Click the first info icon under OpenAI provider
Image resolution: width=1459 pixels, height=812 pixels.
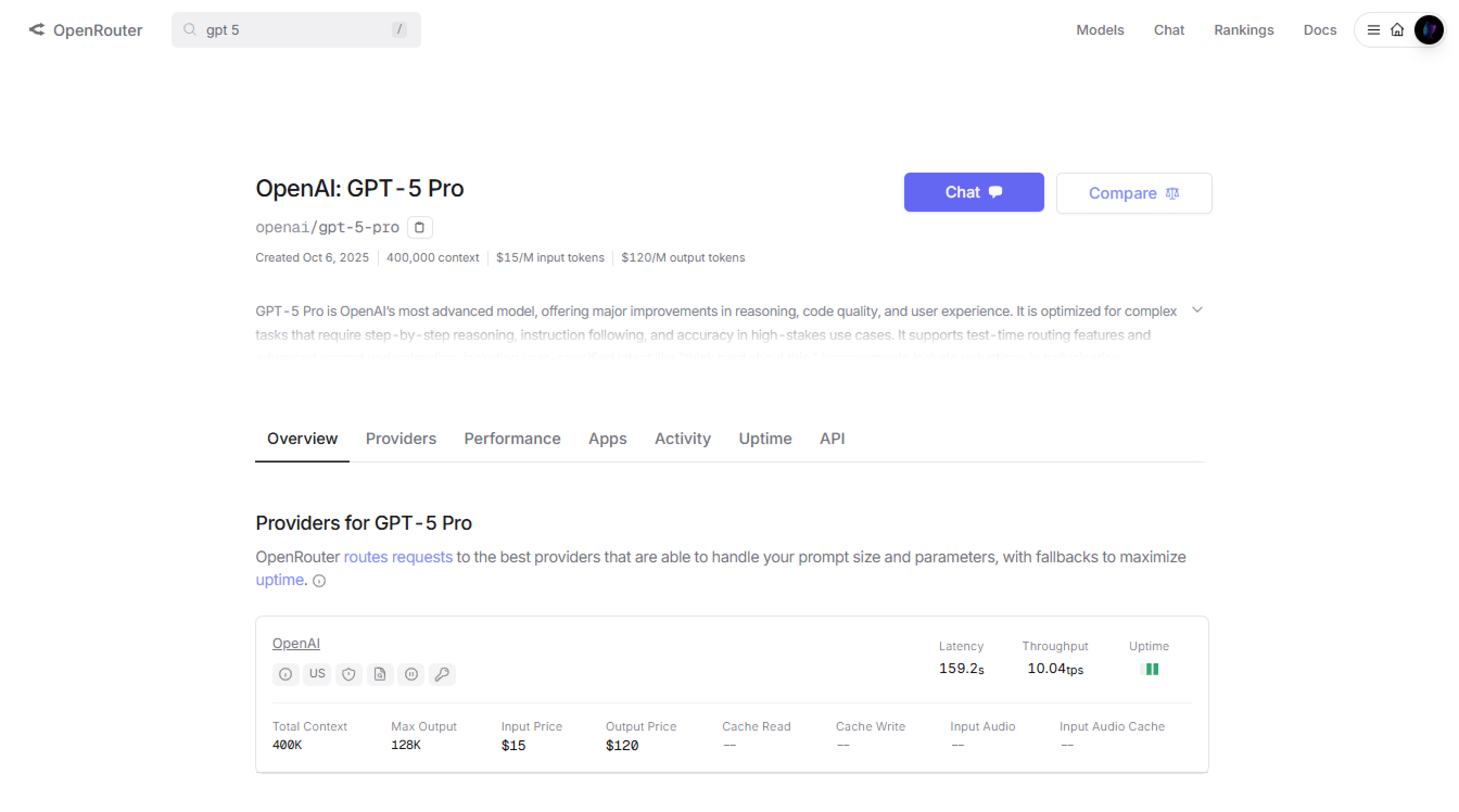click(286, 674)
